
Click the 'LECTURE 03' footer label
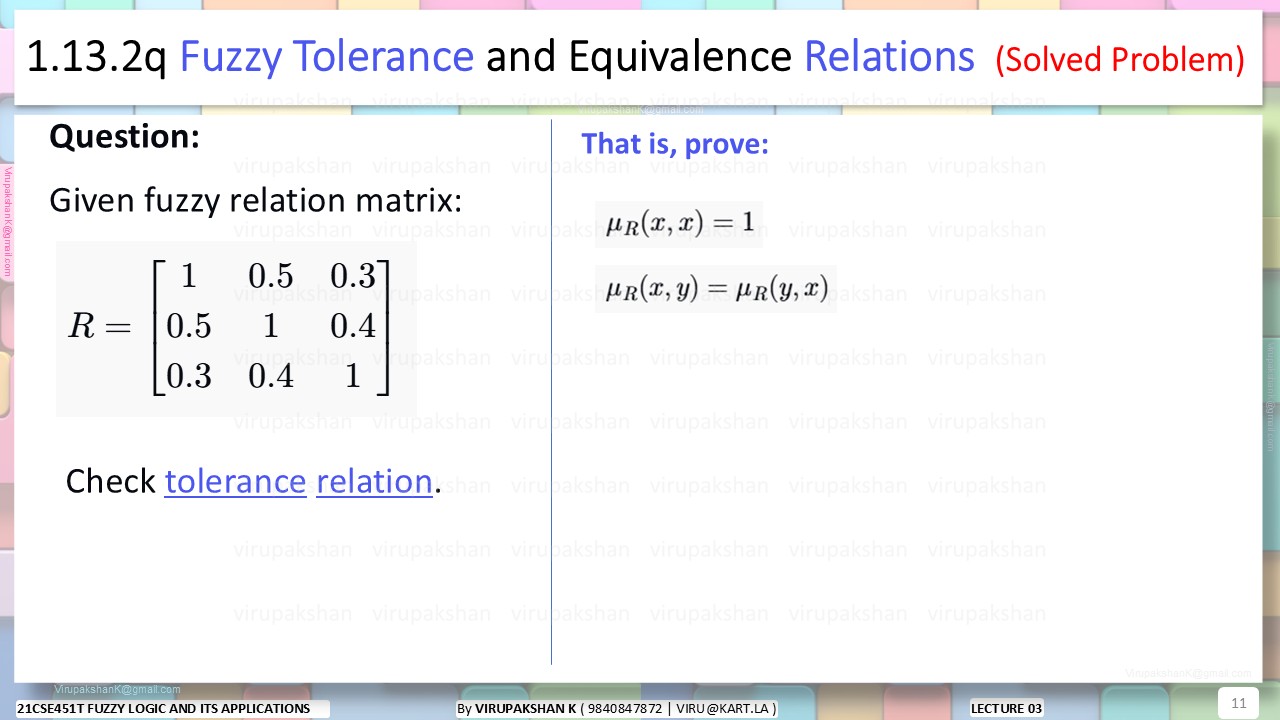(x=1007, y=709)
